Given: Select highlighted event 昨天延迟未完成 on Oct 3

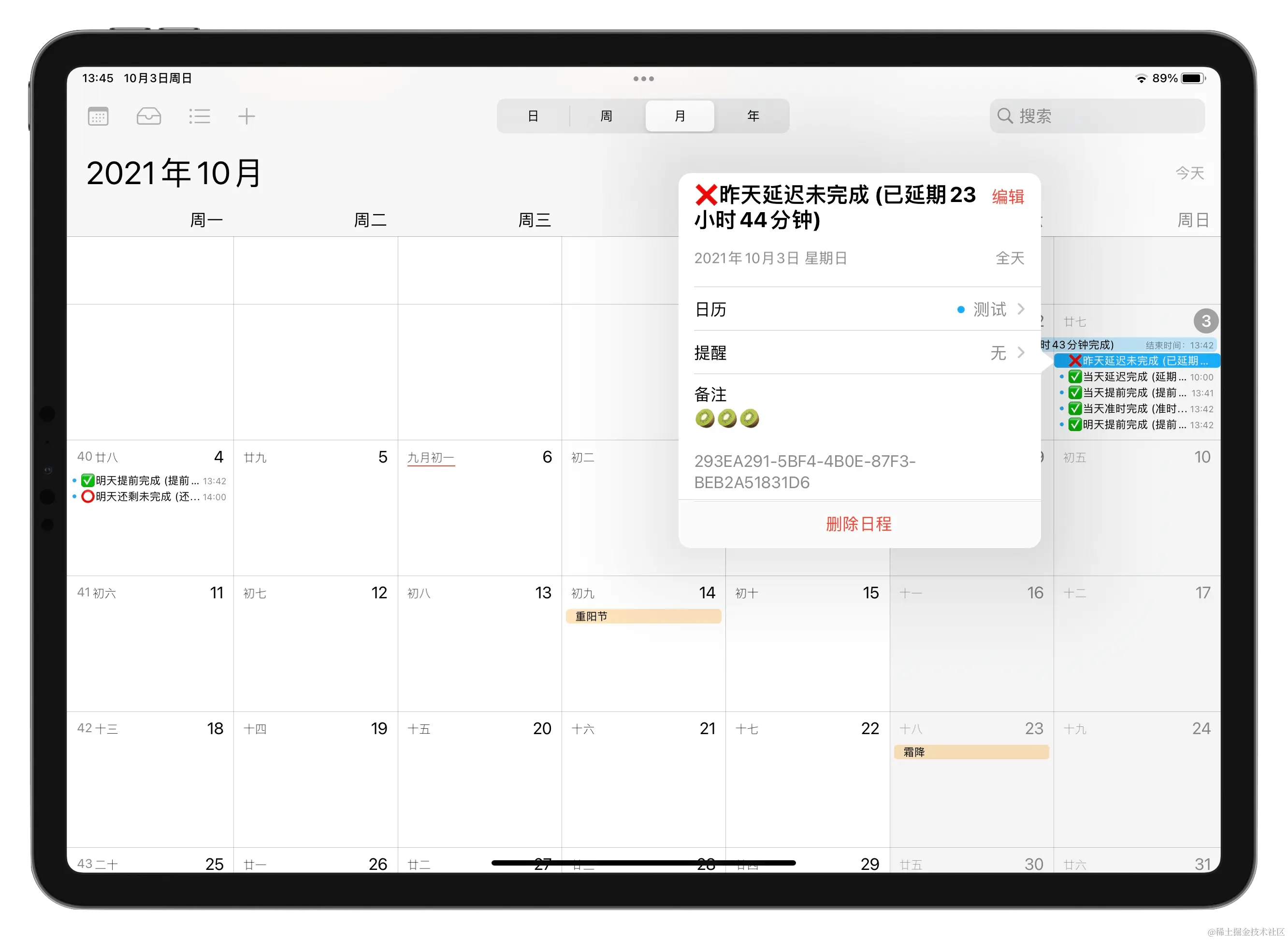Looking at the screenshot, I should (x=1136, y=361).
